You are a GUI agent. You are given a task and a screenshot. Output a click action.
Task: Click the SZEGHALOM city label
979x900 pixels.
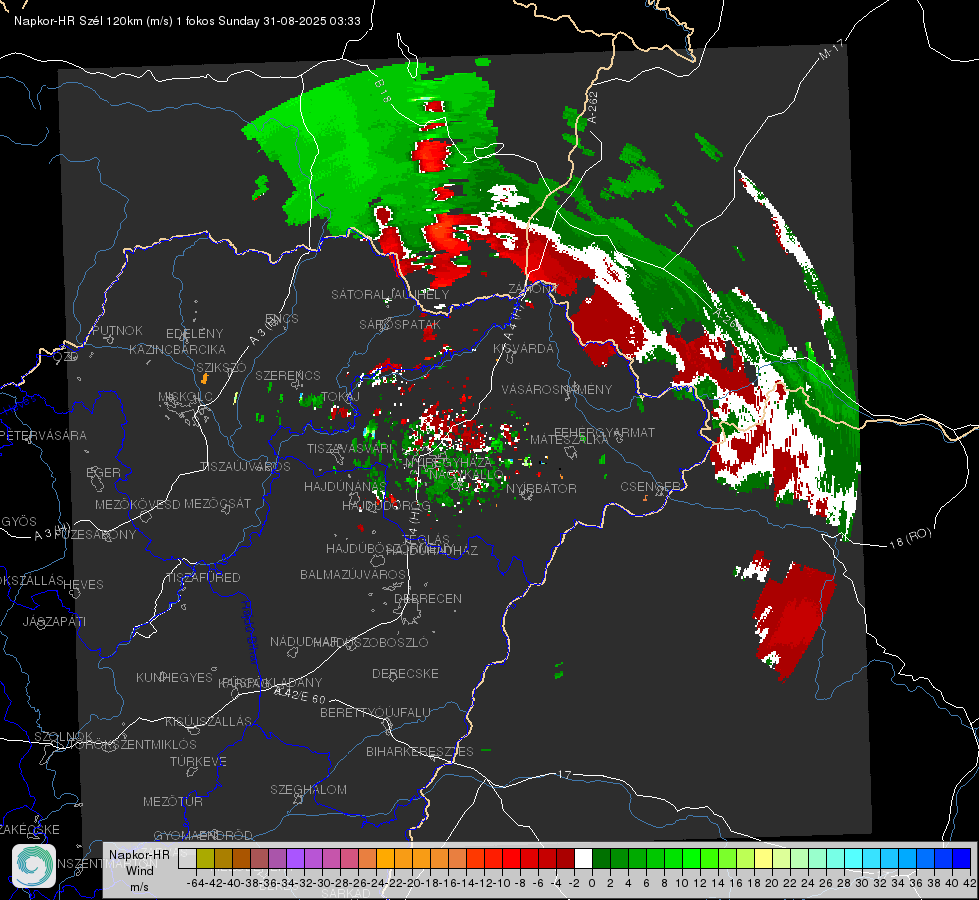(308, 789)
